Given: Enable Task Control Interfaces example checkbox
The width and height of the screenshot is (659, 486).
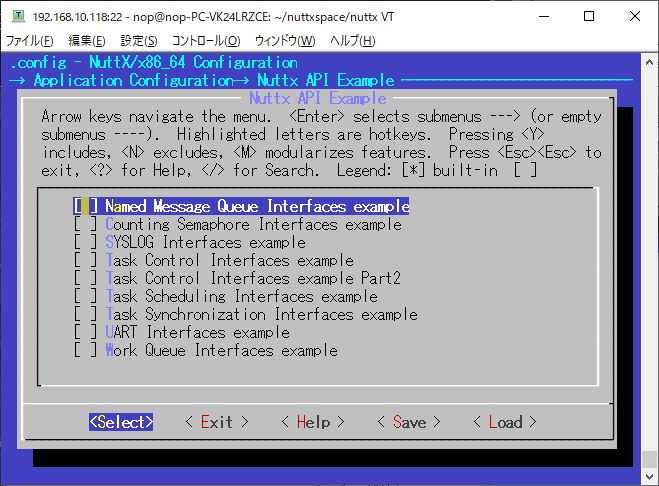Looking at the screenshot, I should (85, 260).
